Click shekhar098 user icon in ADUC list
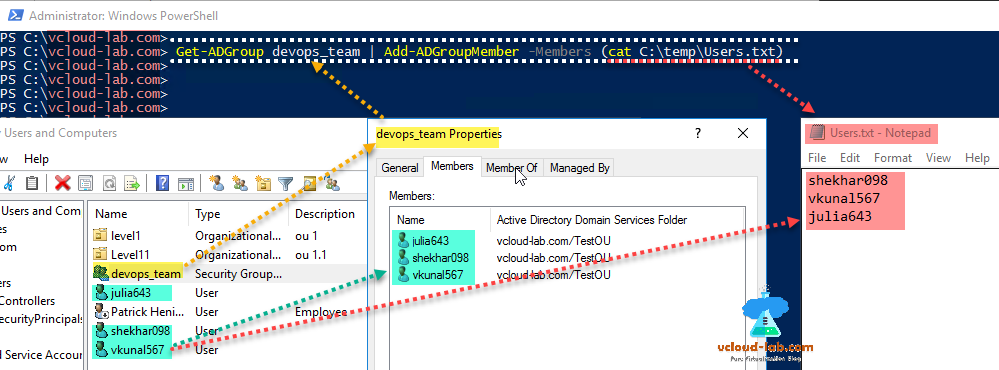 click(x=101, y=331)
